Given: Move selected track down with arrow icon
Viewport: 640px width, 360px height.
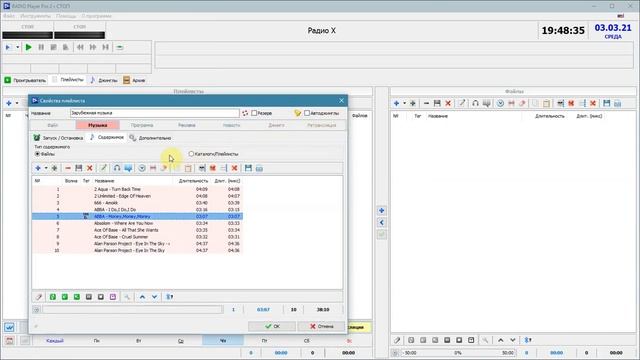Looking at the screenshot, I should 154,297.
